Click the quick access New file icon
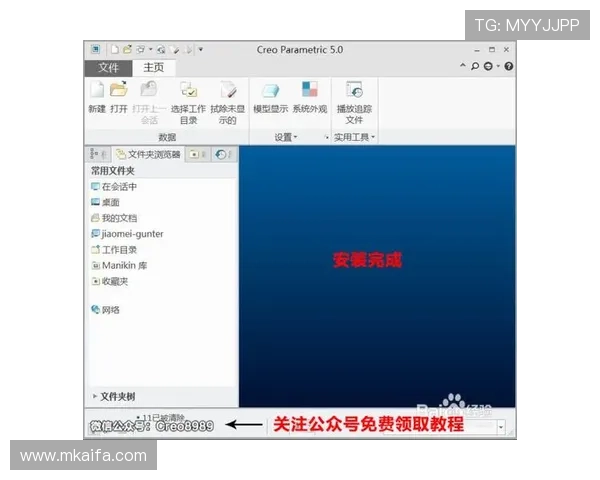The height and width of the screenshot is (480, 600). point(114,49)
